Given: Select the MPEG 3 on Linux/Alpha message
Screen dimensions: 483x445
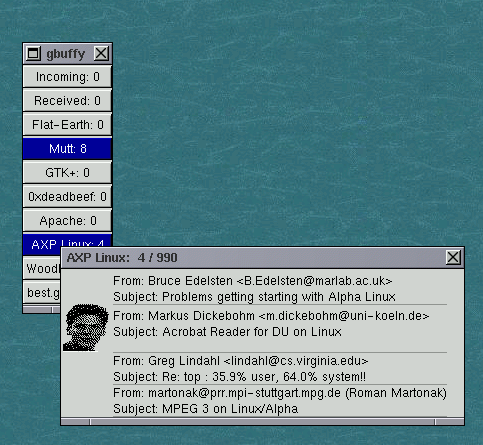Looking at the screenshot, I should point(280,401).
